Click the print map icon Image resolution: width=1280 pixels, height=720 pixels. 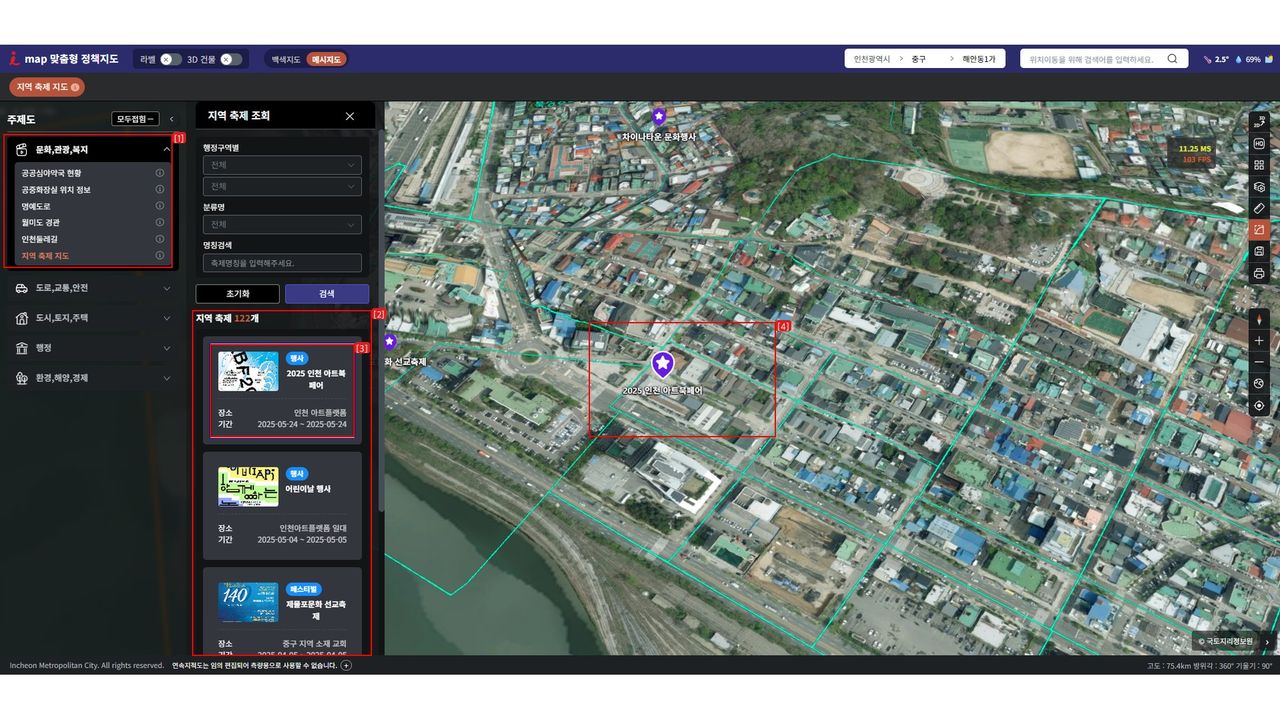[x=1259, y=273]
